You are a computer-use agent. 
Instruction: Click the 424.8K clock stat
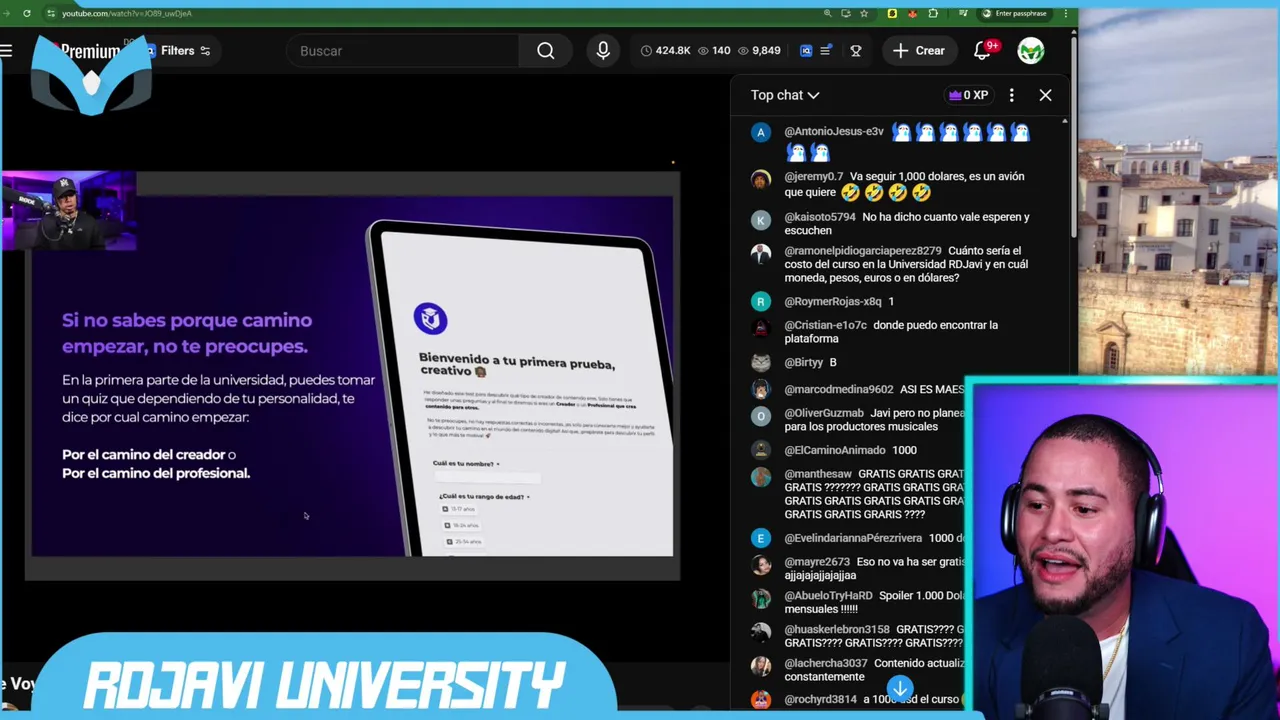click(x=665, y=51)
